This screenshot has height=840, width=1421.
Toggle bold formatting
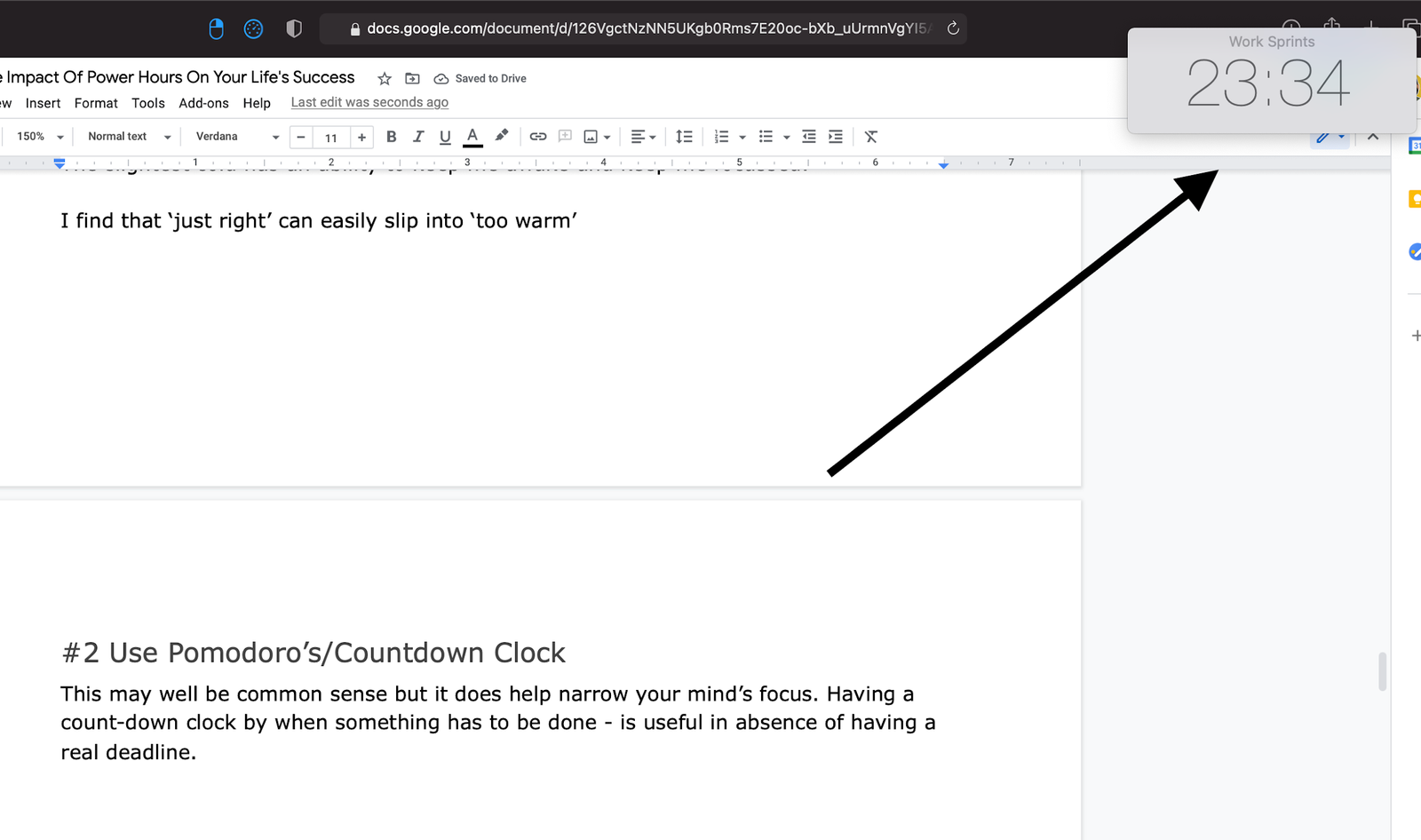pyautogui.click(x=391, y=137)
